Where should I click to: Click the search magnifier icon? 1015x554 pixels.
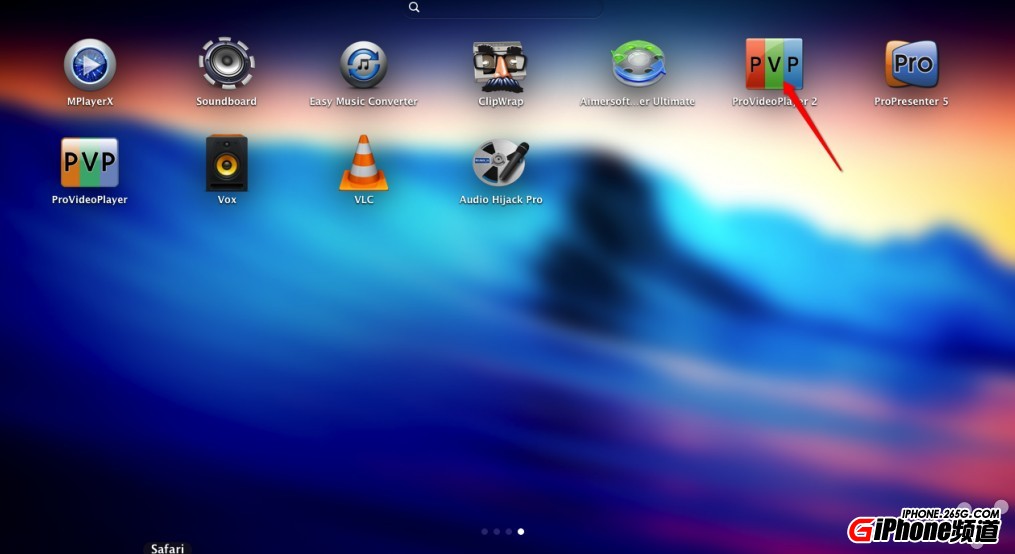click(x=414, y=7)
